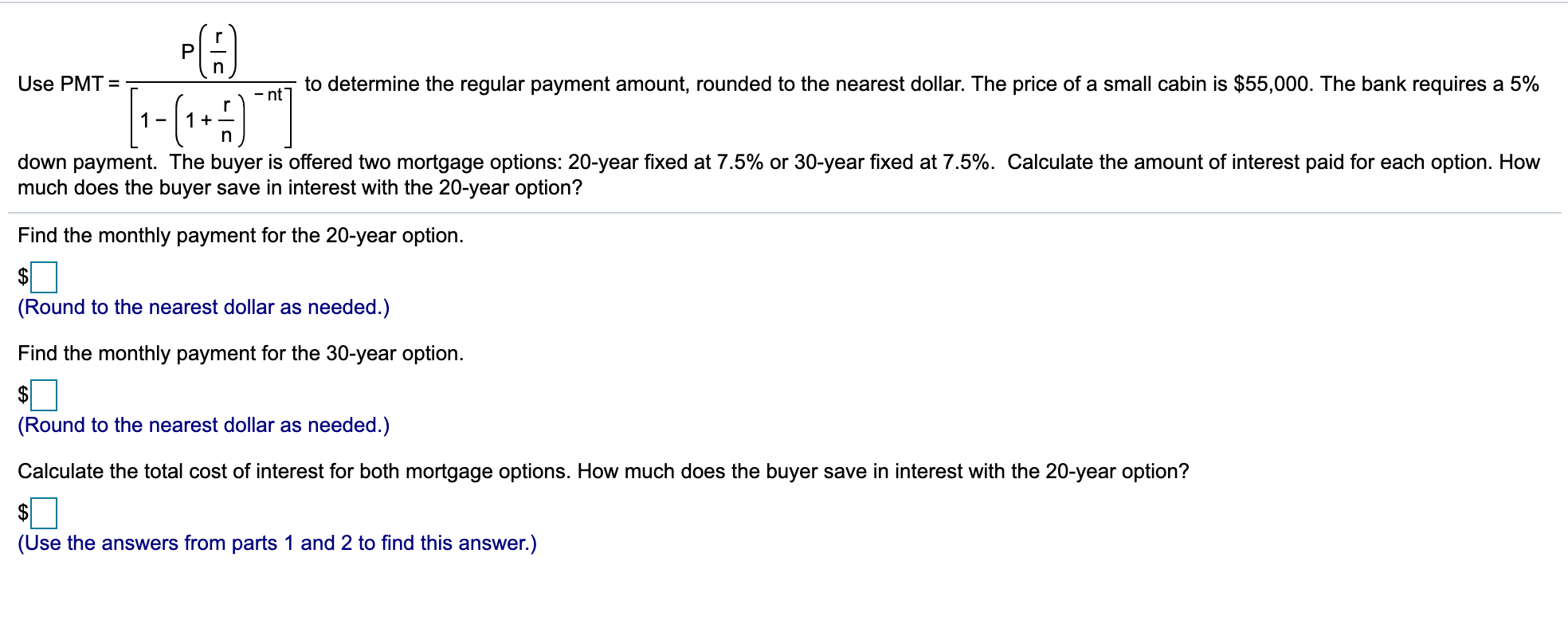This screenshot has width=1568, height=636.
Task: Click the dollar sign before the third answer box
Action: (x=23, y=512)
